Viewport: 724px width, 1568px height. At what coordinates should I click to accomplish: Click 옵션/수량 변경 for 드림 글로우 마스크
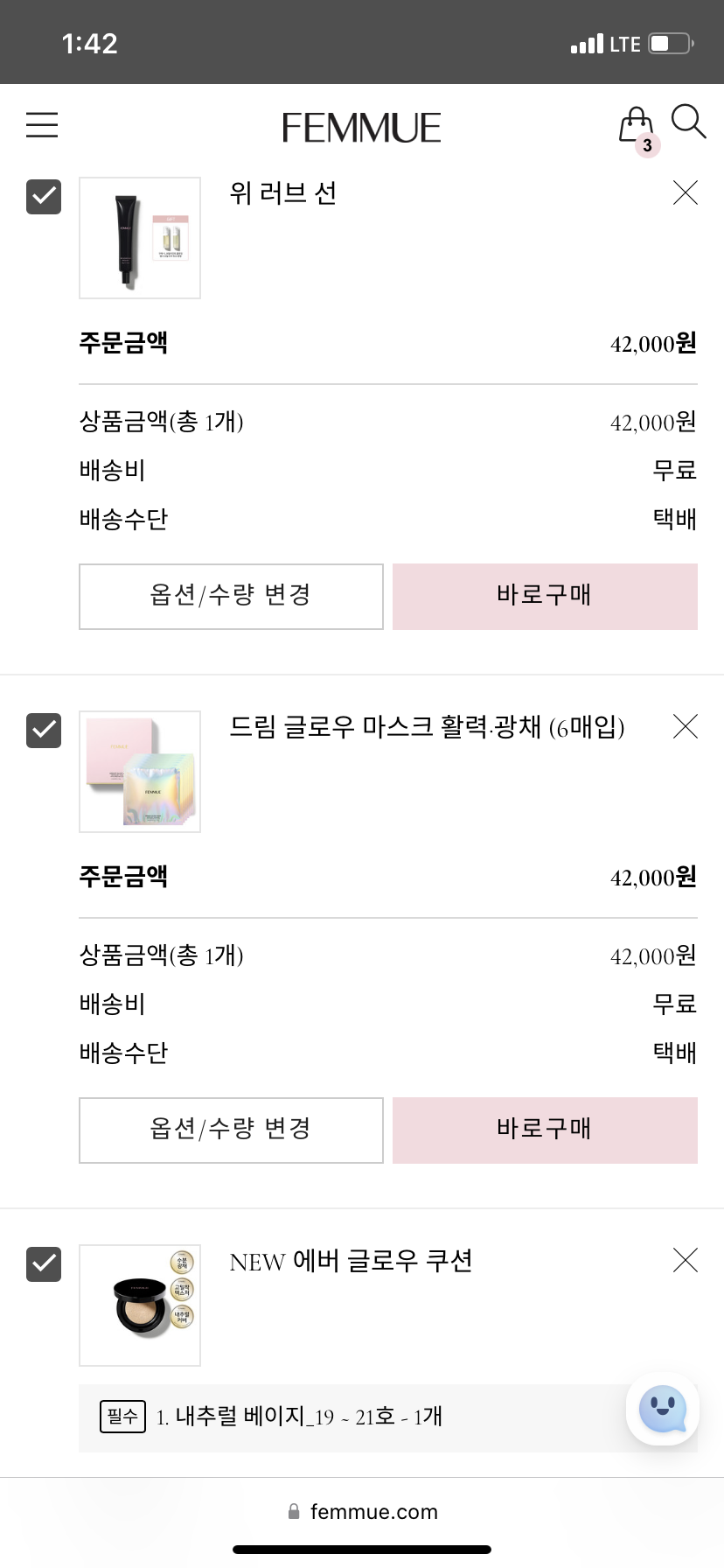click(231, 1130)
